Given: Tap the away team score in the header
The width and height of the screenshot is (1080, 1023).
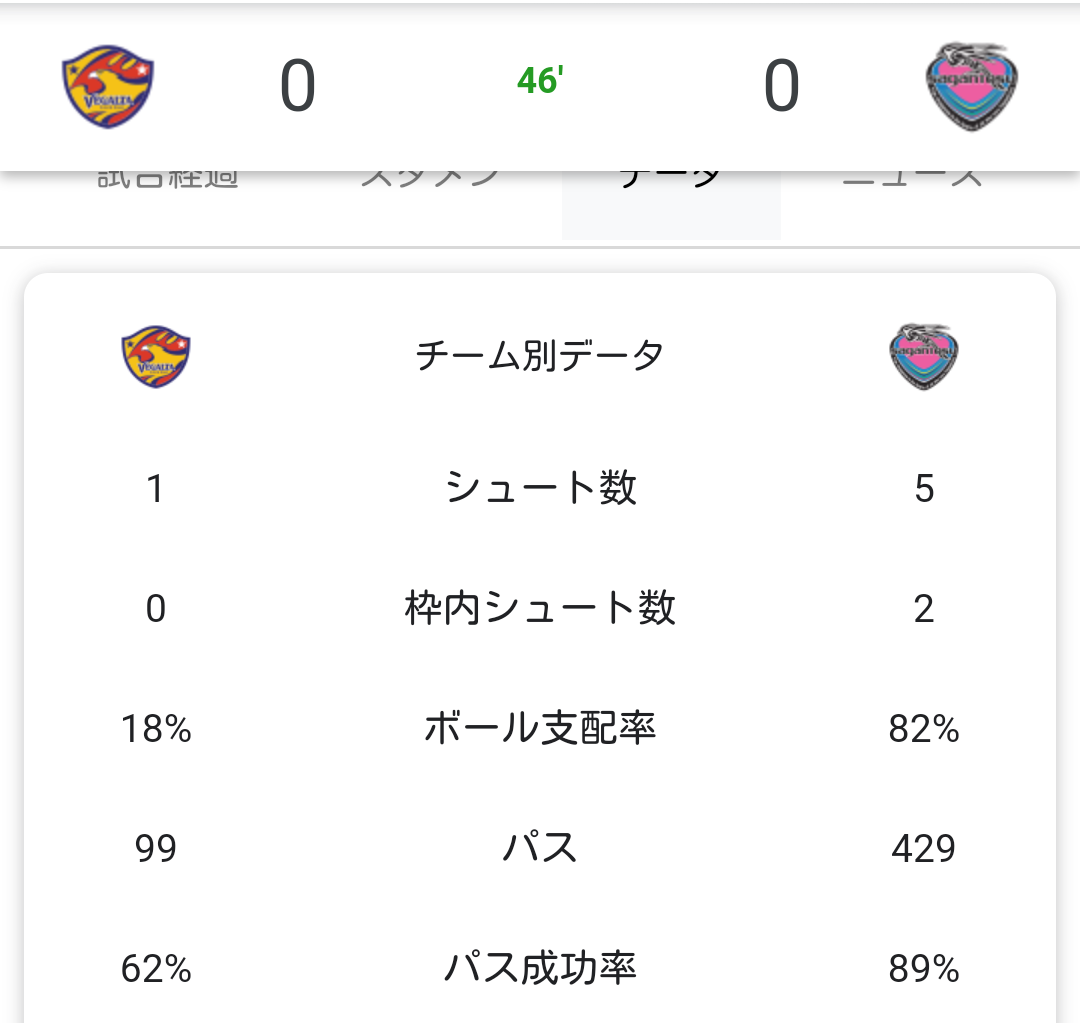Looking at the screenshot, I should coord(781,86).
